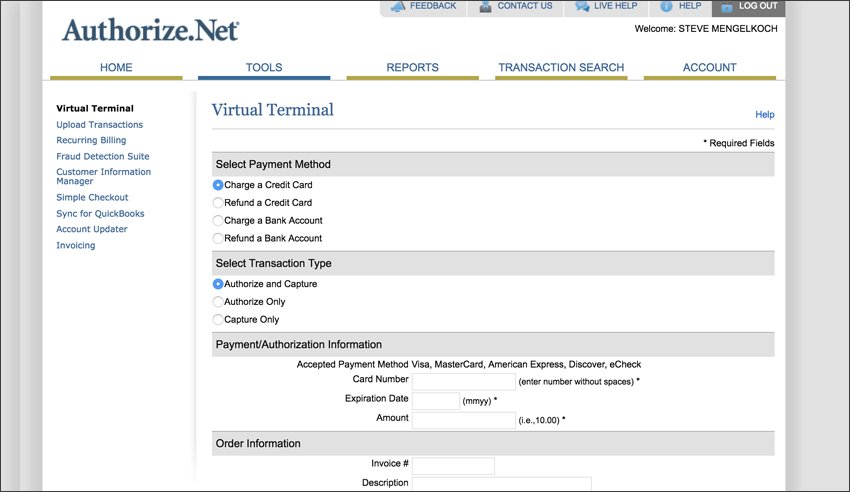Click Welcome: STEVE MENGELKOCH text
Image resolution: width=850 pixels, height=492 pixels.
click(x=706, y=29)
